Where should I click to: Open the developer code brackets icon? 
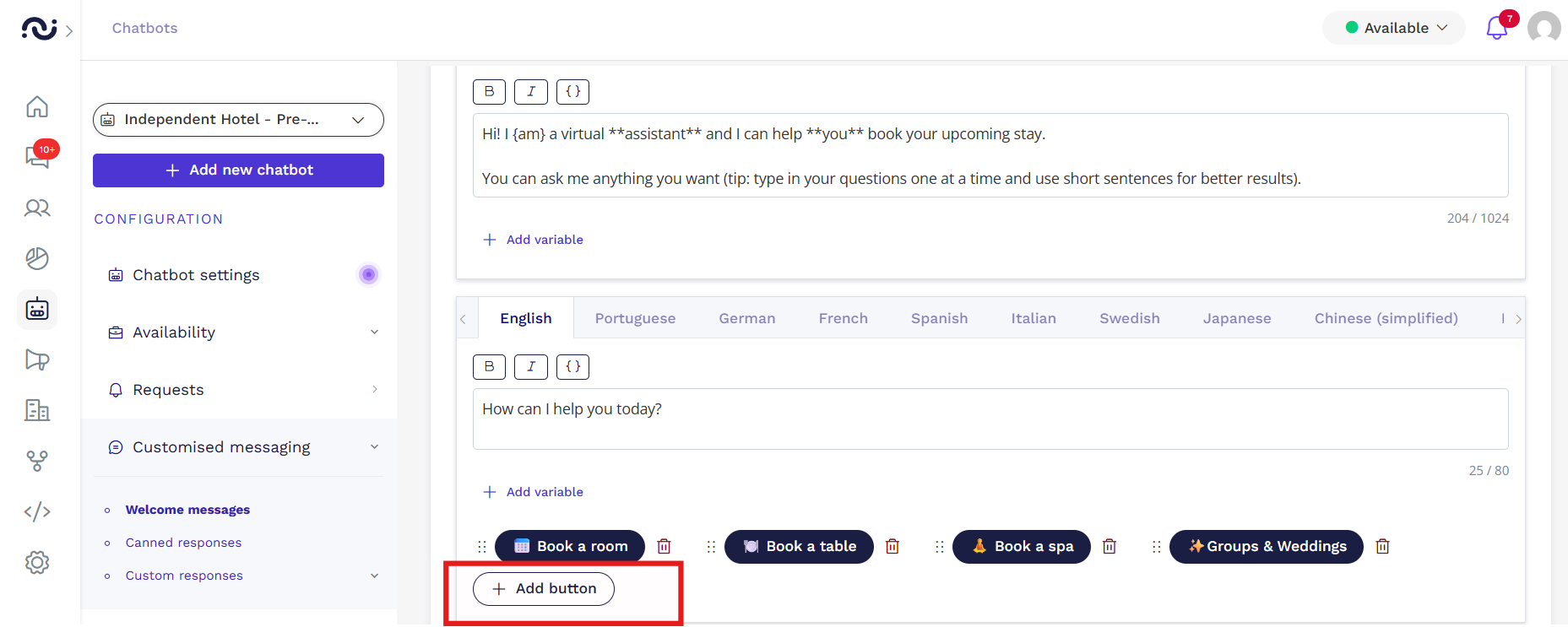point(37,511)
